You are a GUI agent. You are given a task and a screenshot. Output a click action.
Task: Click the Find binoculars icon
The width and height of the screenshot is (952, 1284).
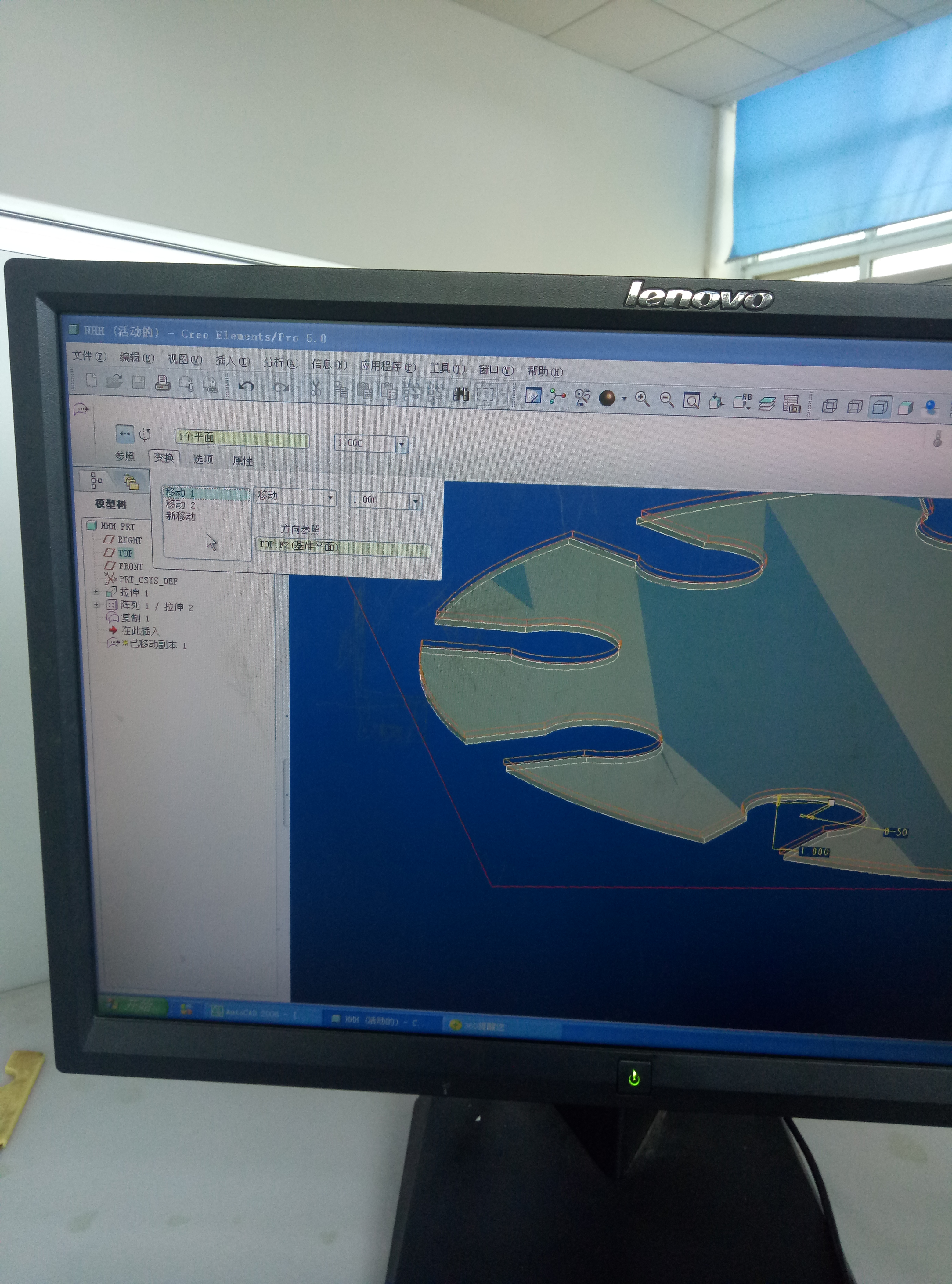click(x=461, y=394)
